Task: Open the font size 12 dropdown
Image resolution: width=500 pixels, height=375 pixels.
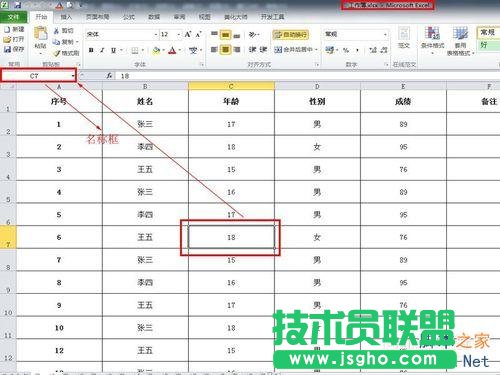Action: coord(179,34)
